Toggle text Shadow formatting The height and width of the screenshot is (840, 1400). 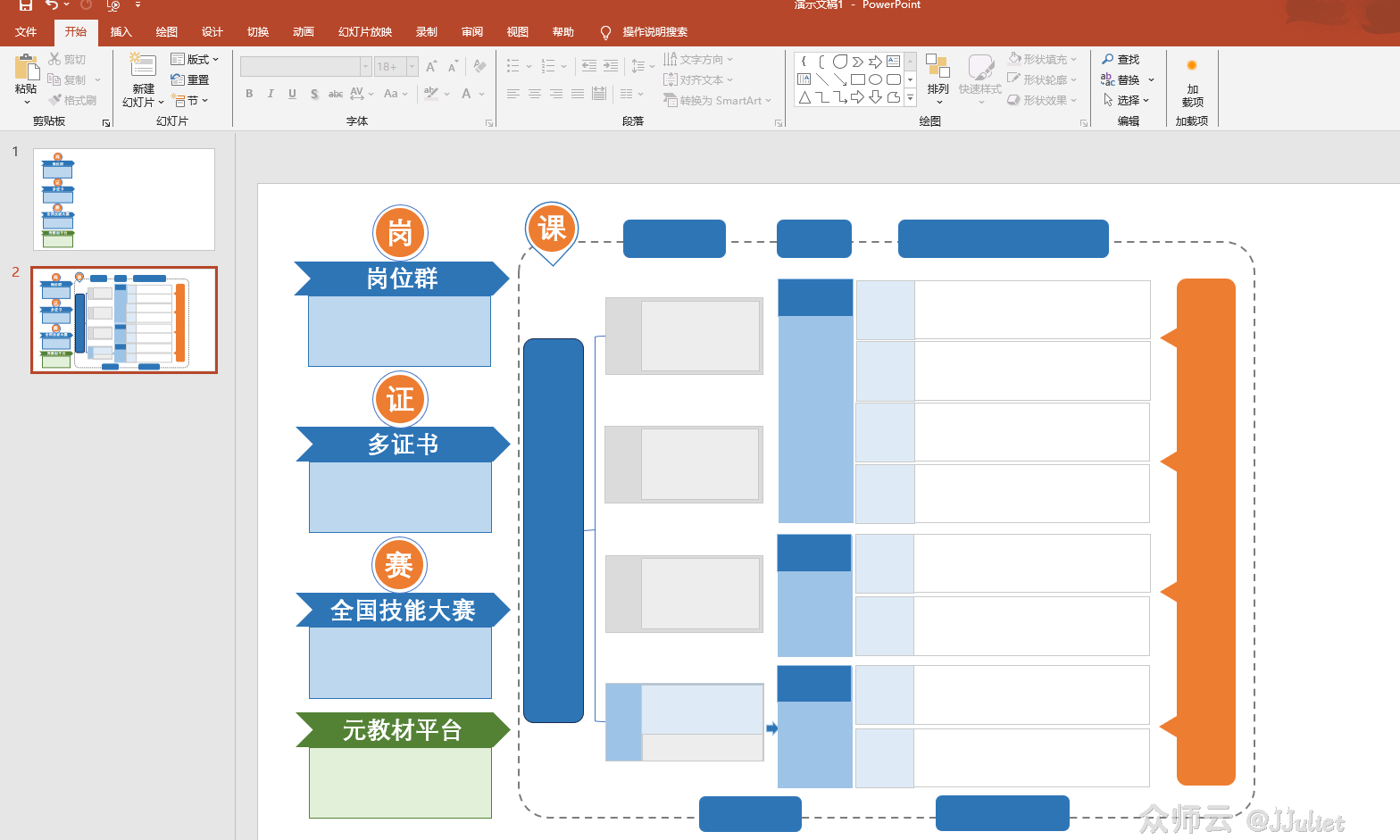pyautogui.click(x=314, y=94)
